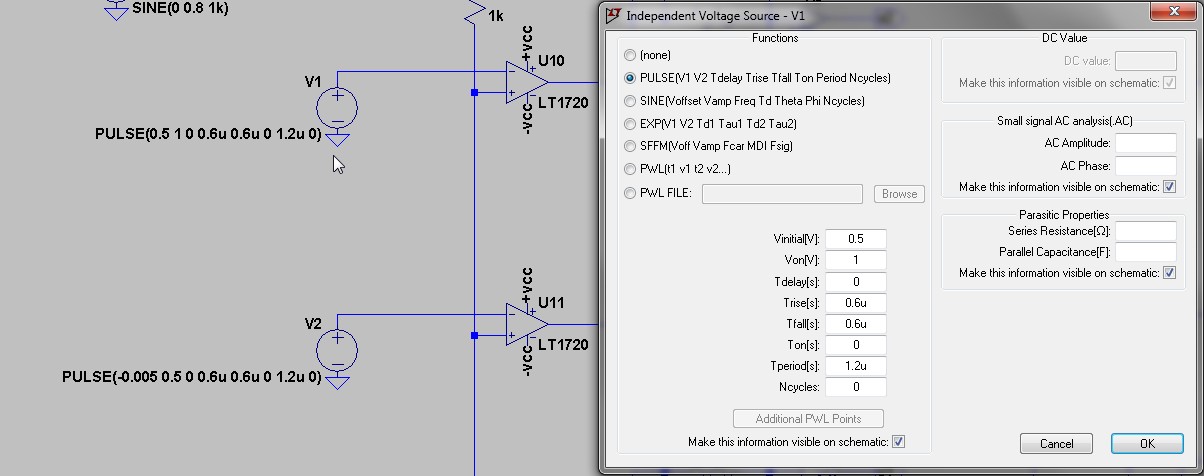Click the ground symbol below V1
The width and height of the screenshot is (1204, 476).
click(x=337, y=139)
